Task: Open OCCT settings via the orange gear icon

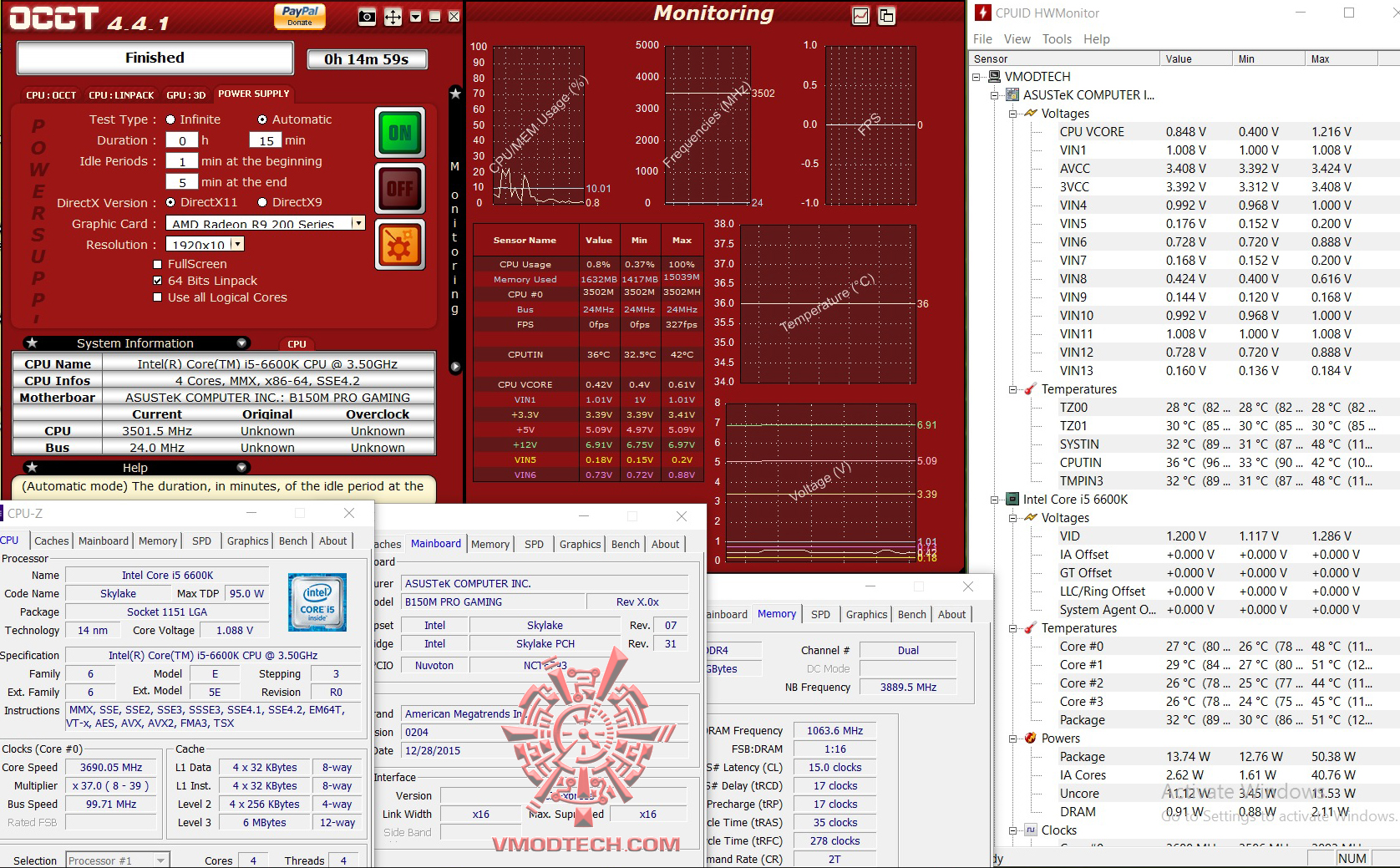Action: click(x=399, y=245)
